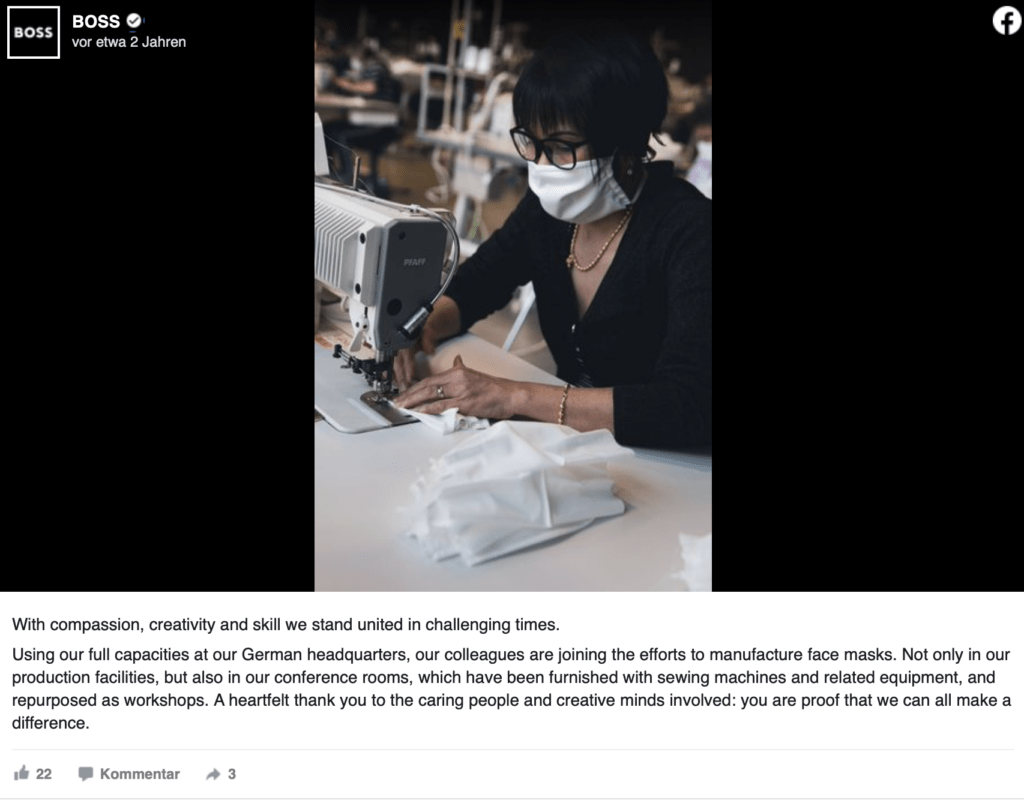
Task: Click the share arrow icon
Action: (x=213, y=774)
